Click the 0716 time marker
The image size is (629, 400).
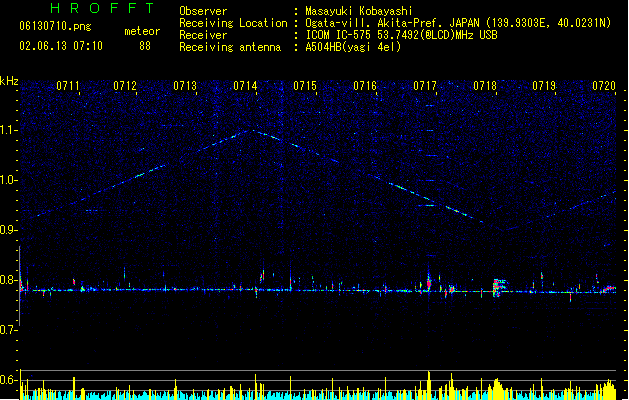point(365,86)
